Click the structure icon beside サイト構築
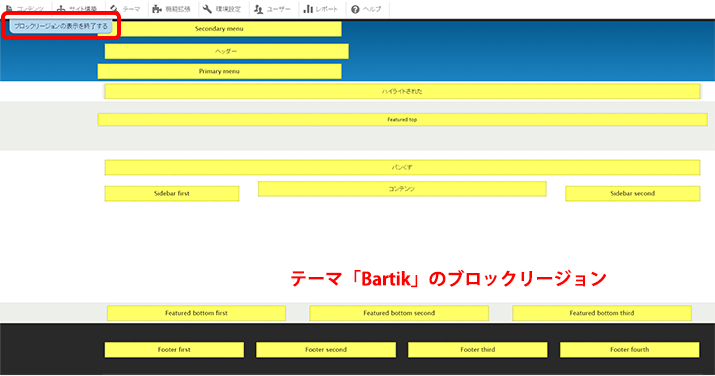Screen dimensions: 715x376 [x=61, y=9]
